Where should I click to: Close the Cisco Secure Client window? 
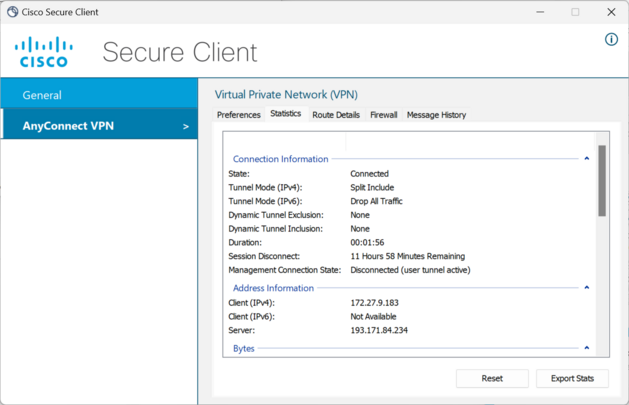(611, 12)
